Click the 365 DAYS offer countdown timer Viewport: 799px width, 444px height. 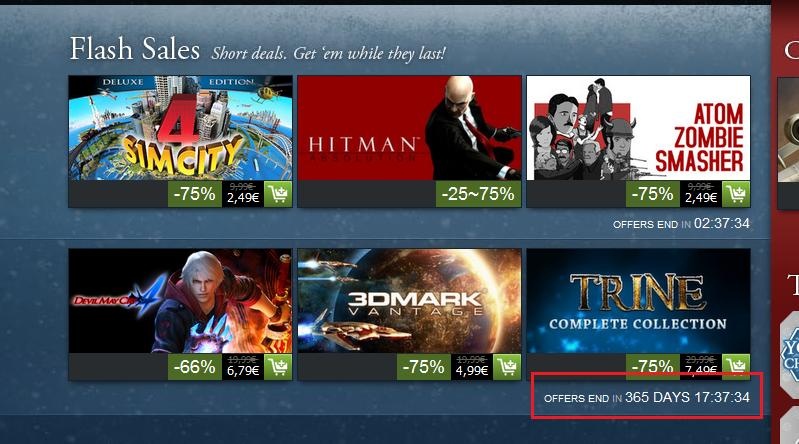tap(687, 397)
